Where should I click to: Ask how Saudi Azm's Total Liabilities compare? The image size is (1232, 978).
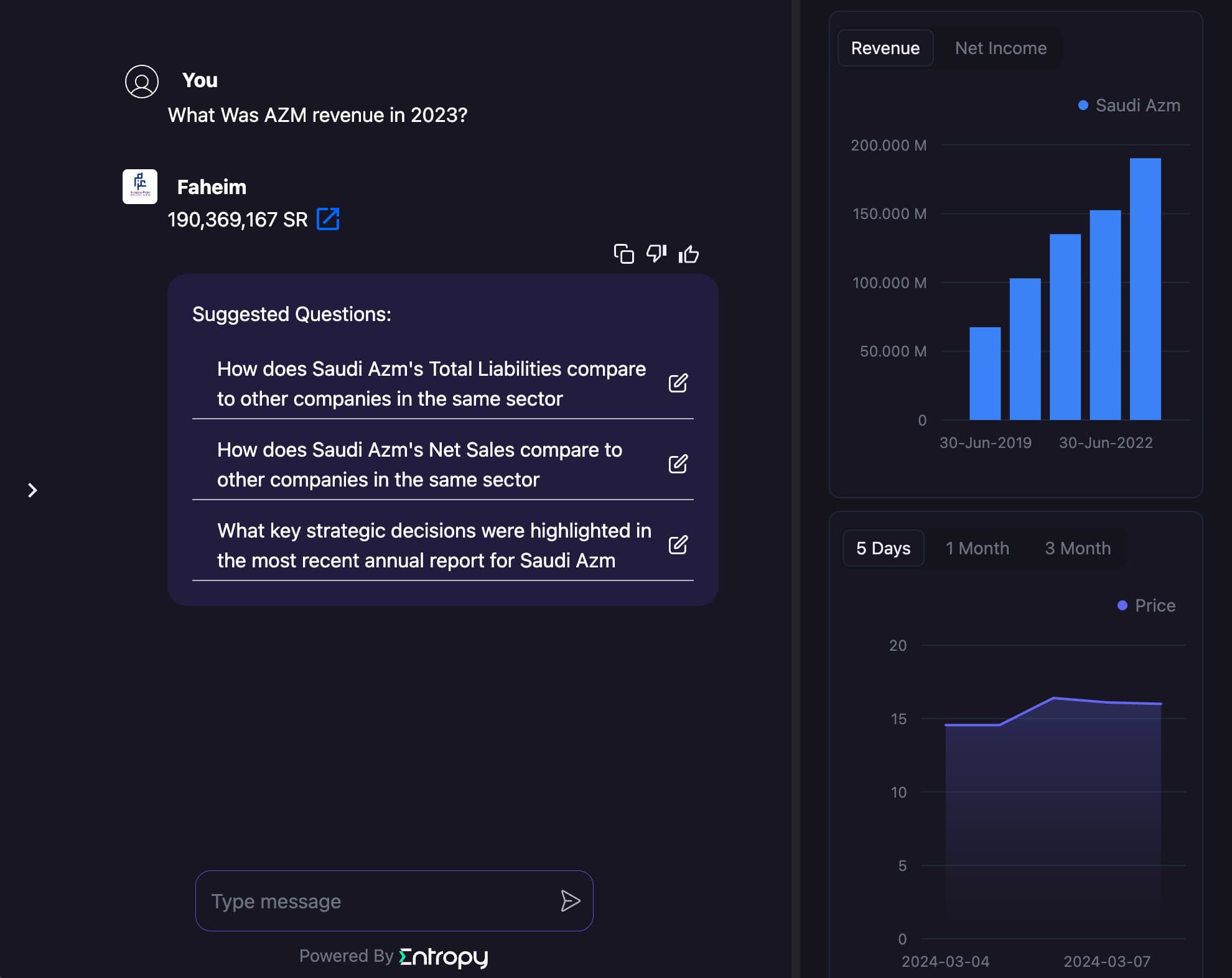tap(431, 384)
